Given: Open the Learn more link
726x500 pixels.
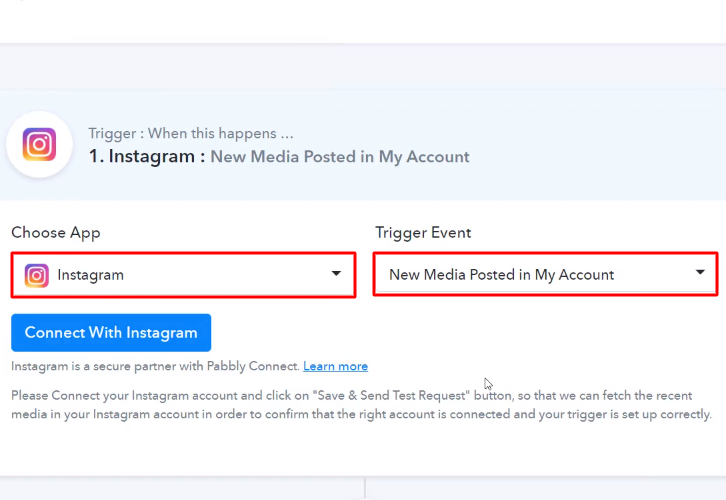Looking at the screenshot, I should (335, 366).
